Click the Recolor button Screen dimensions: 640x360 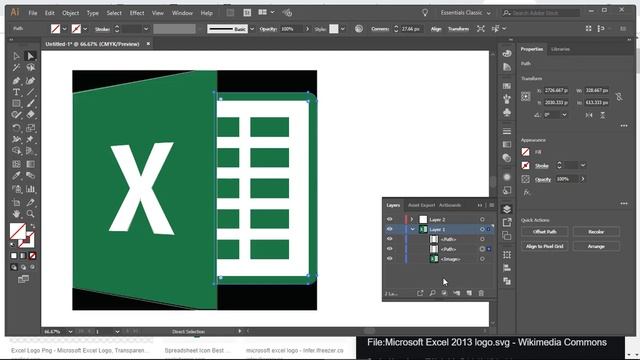(596, 232)
